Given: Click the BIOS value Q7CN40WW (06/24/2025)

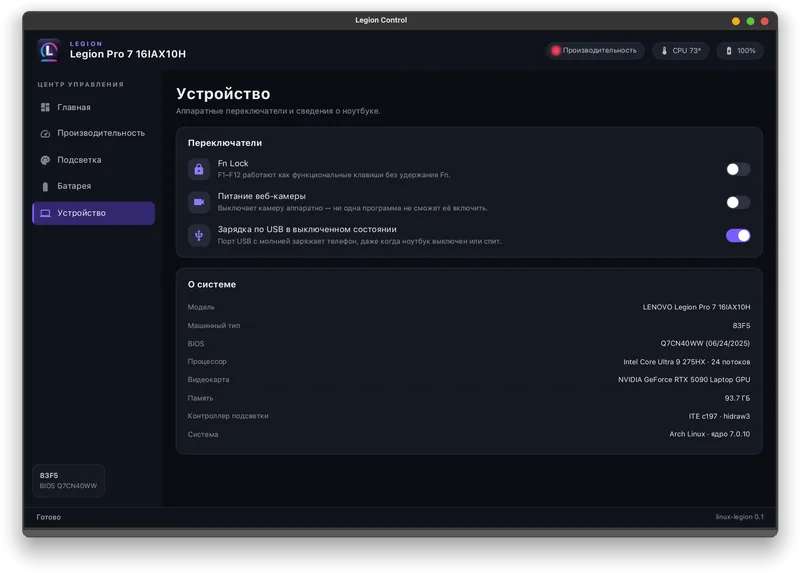Looking at the screenshot, I should (705, 343).
